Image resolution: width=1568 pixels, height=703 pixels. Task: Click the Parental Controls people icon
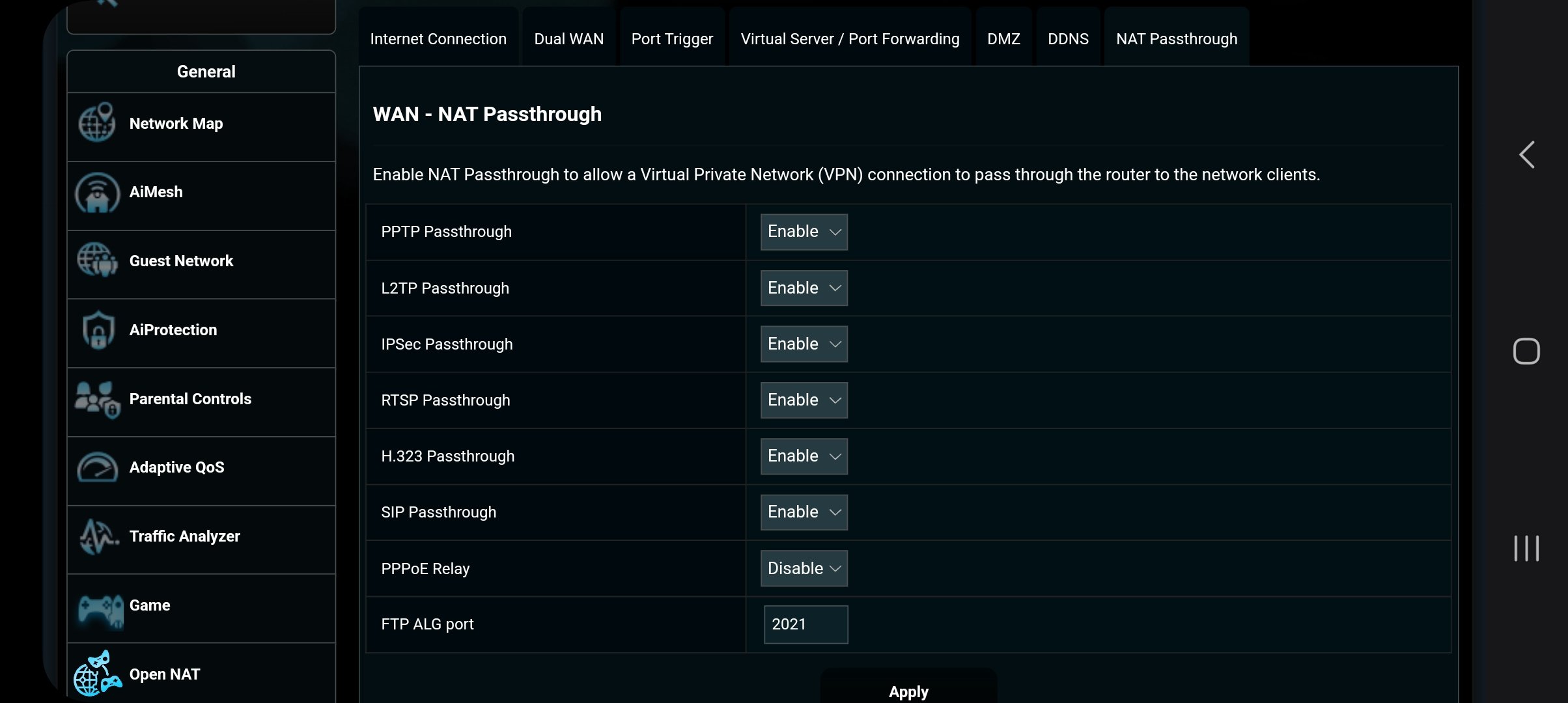(x=97, y=399)
